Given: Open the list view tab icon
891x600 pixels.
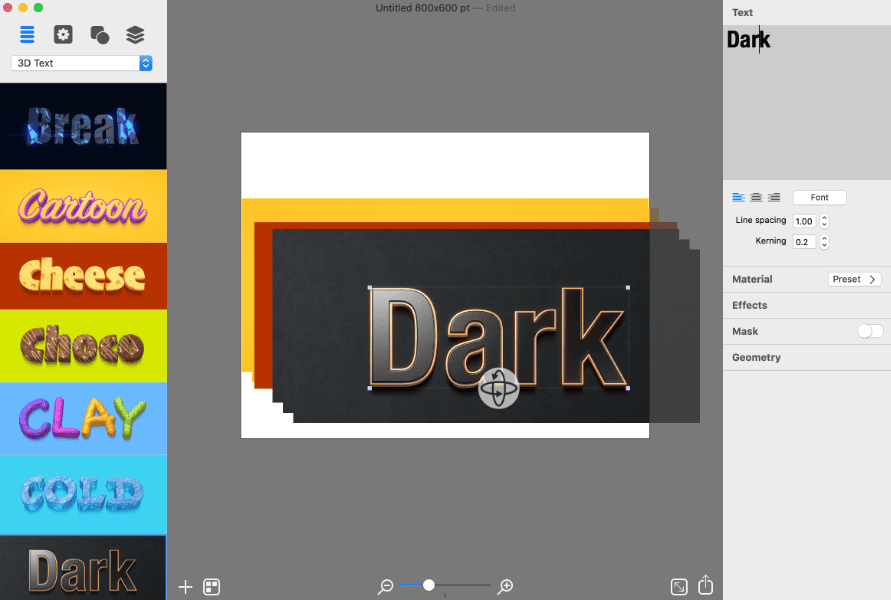Looking at the screenshot, I should click(x=27, y=35).
